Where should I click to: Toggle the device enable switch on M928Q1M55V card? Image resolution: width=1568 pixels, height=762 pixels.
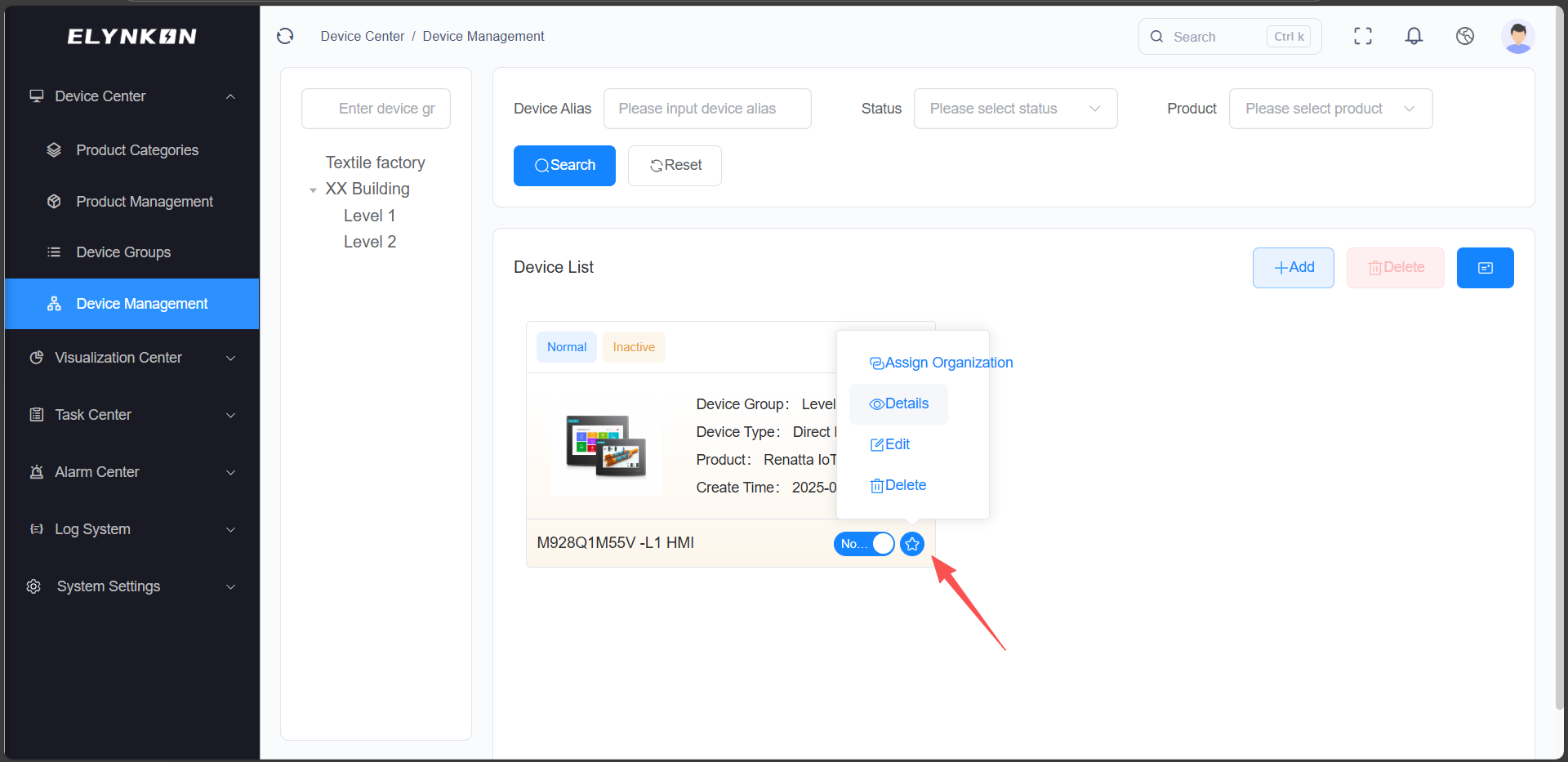click(x=864, y=544)
